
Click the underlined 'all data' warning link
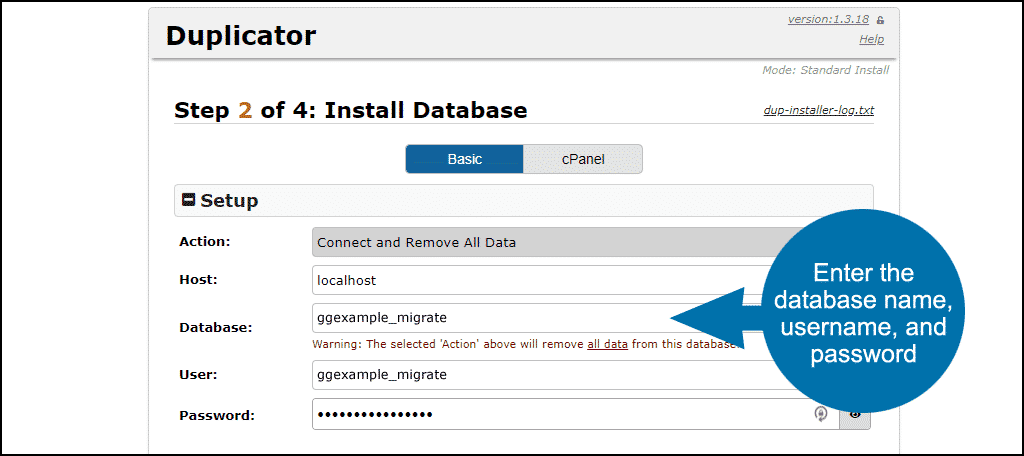tap(607, 344)
